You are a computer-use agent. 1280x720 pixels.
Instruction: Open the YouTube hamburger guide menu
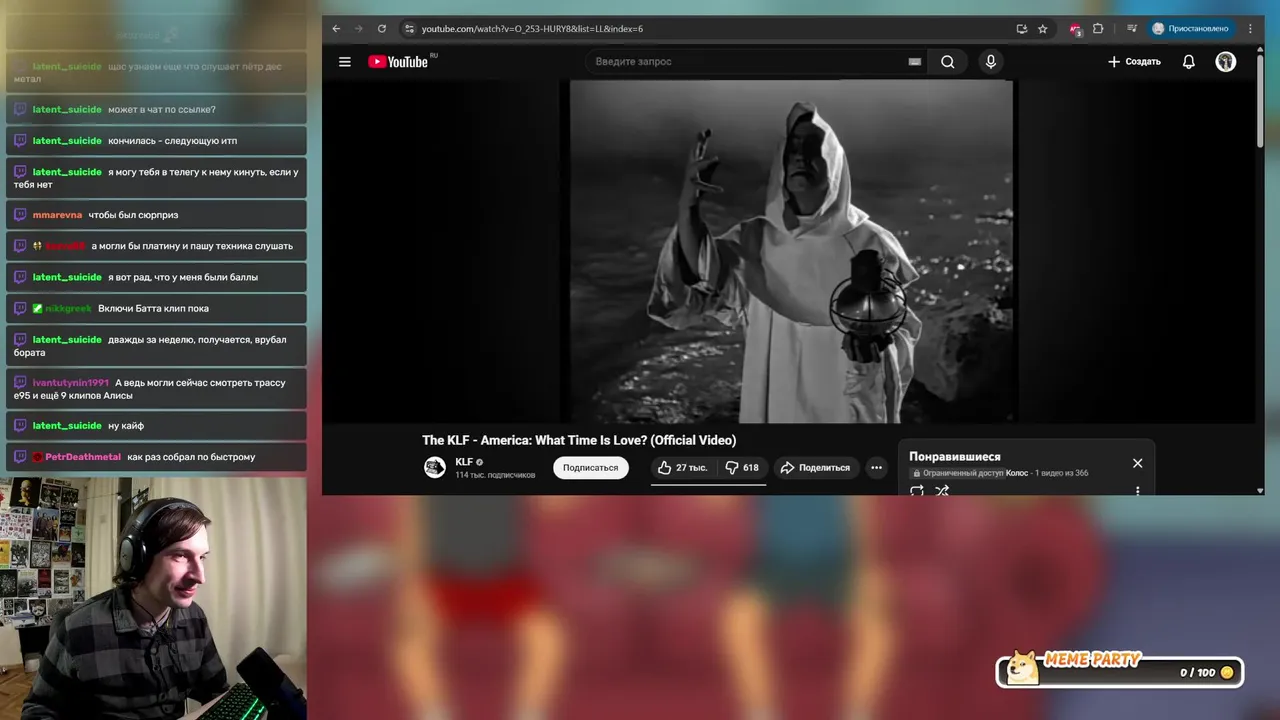345,62
